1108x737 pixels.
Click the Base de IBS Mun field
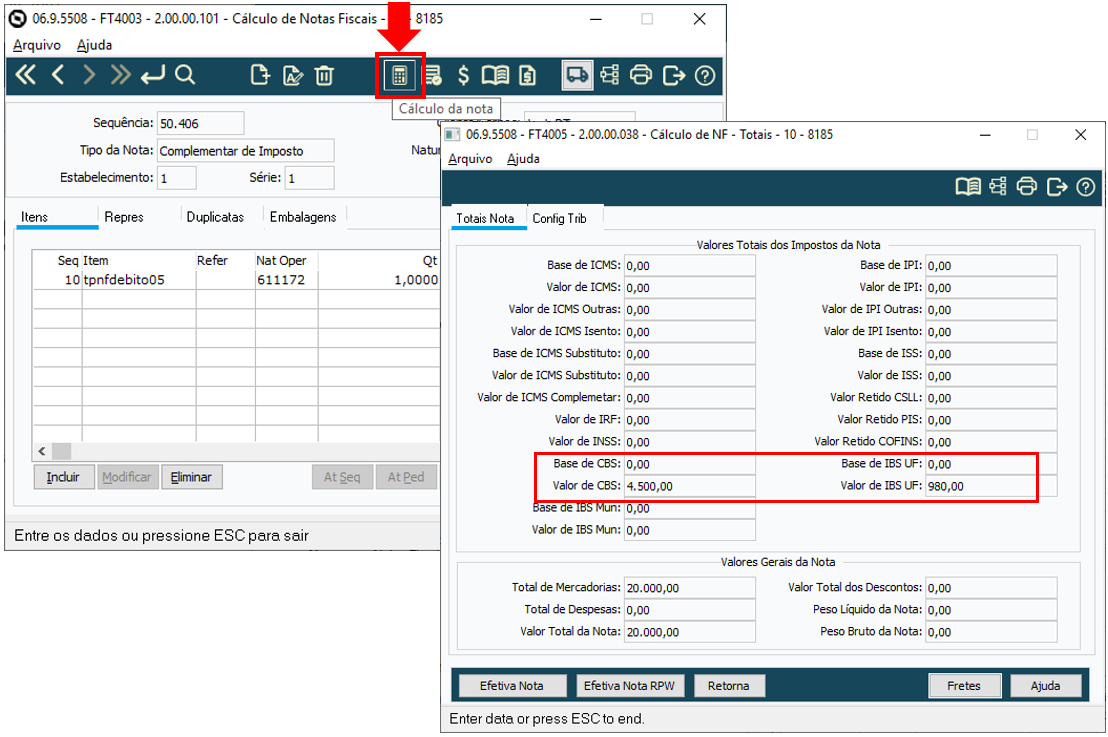pyautogui.click(x=690, y=508)
